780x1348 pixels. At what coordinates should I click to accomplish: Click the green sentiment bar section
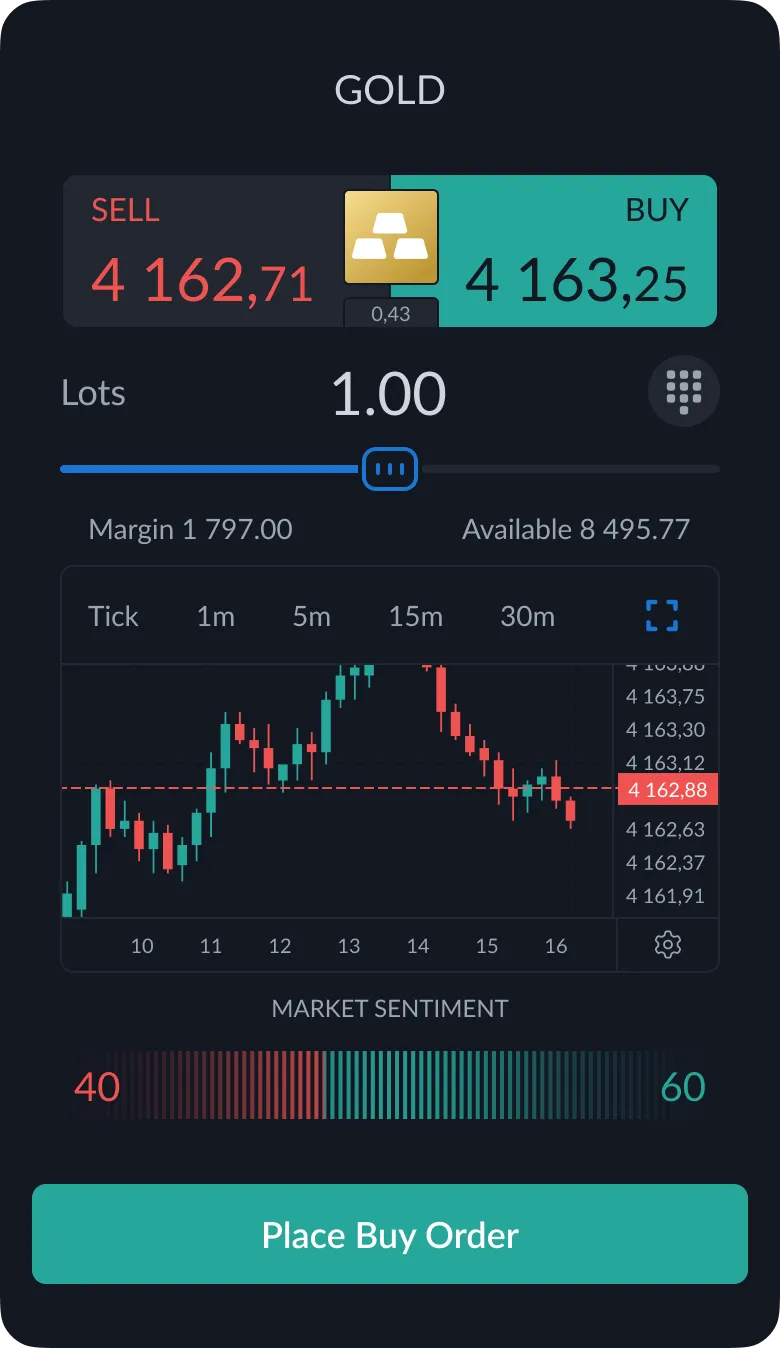coord(500,1085)
